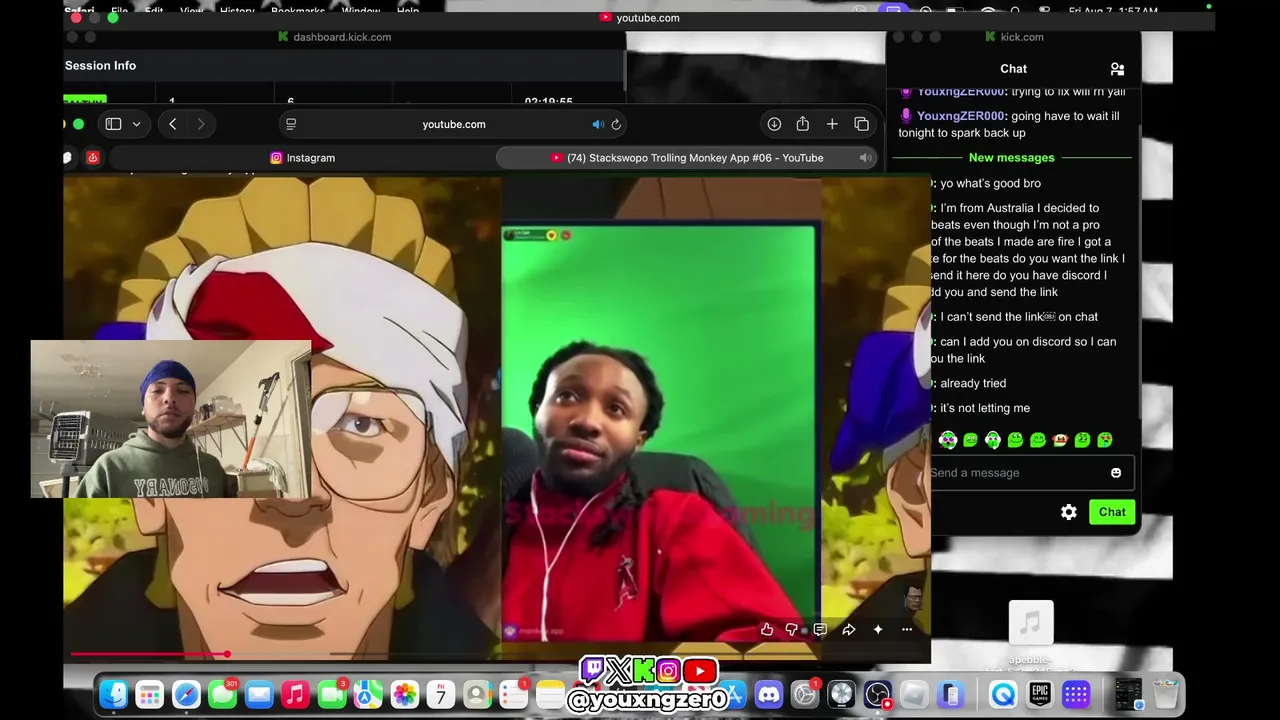The height and width of the screenshot is (720, 1280).
Task: Open Discord from the Dock
Action: click(x=768, y=694)
